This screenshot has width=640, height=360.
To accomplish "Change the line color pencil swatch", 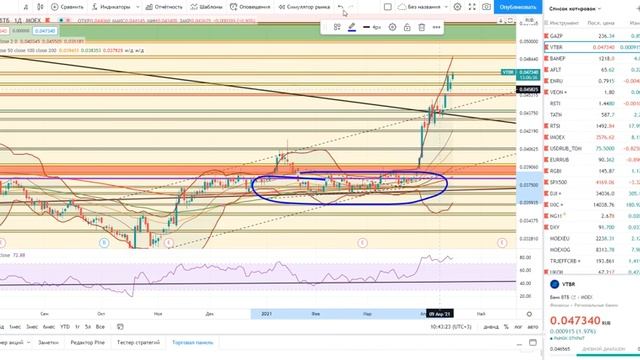I will point(352,27).
